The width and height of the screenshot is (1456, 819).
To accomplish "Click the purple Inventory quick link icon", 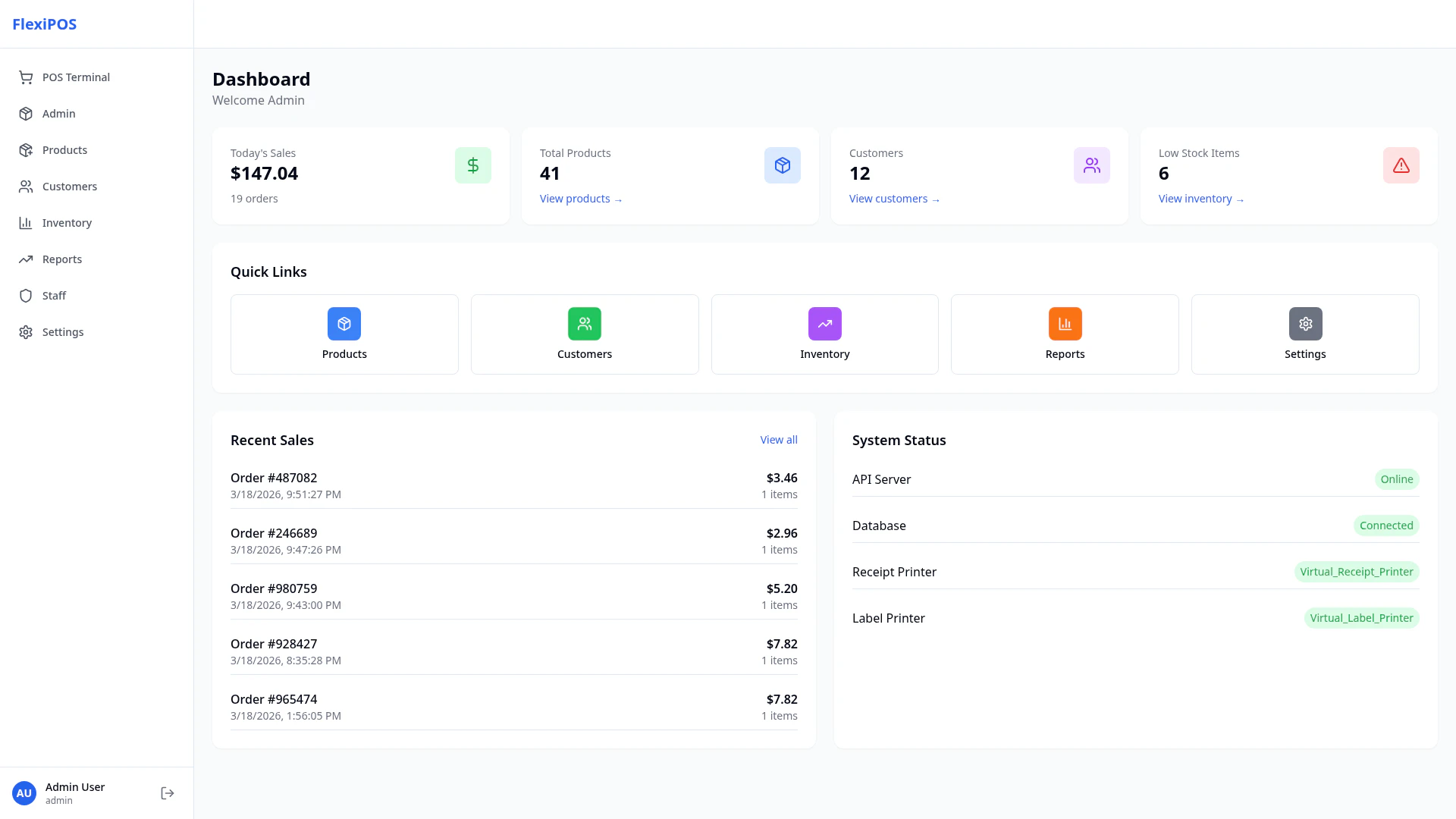I will click(824, 324).
